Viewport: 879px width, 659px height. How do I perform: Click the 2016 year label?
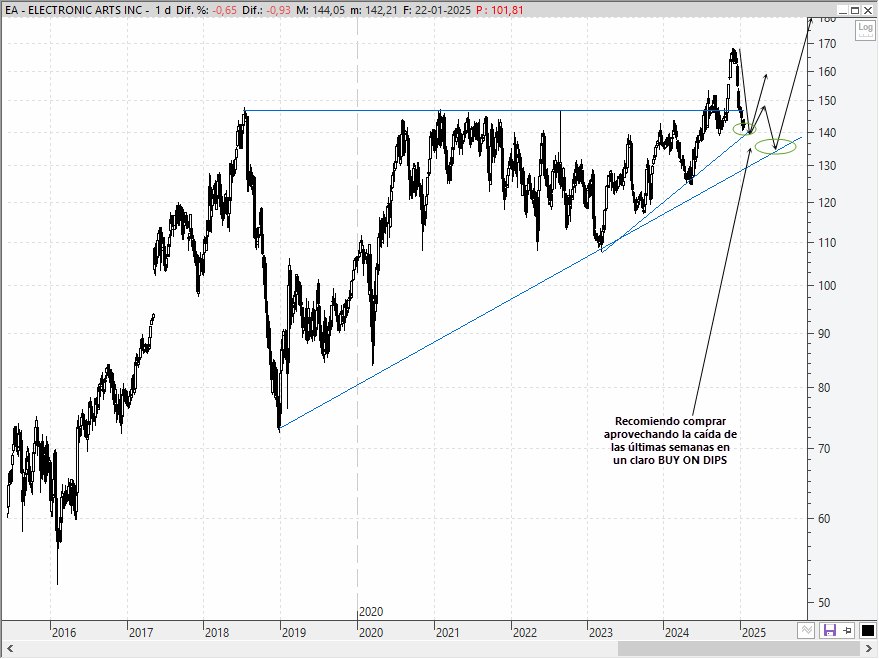coord(63,633)
